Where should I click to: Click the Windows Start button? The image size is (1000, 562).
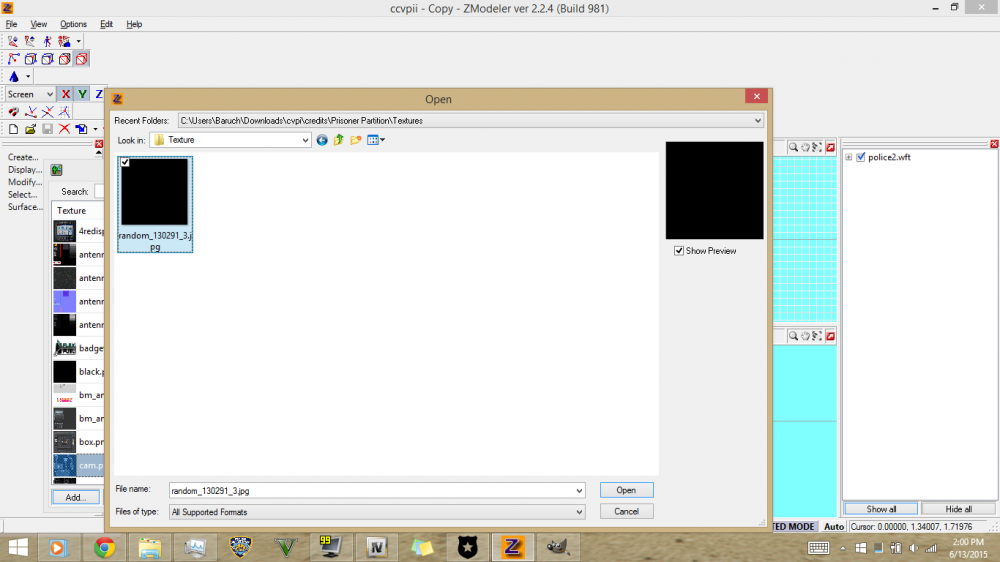(x=18, y=547)
